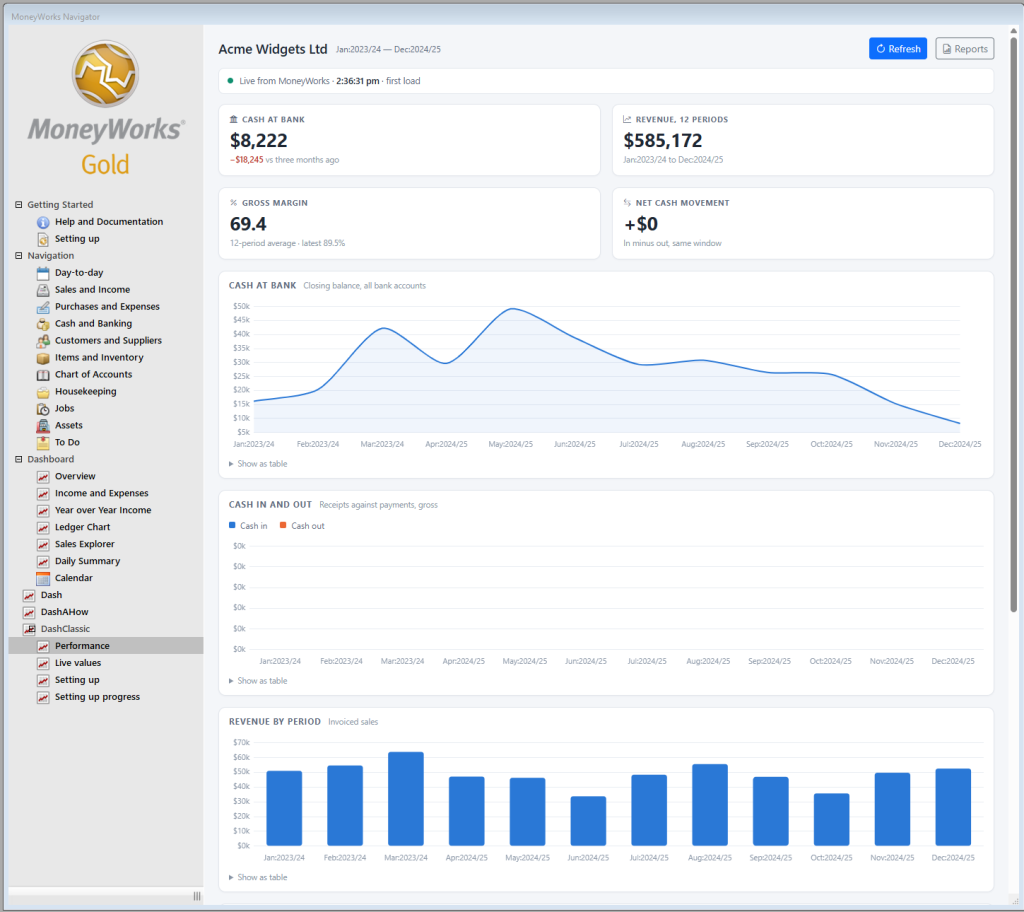Click the Day-to-day calendar icon
Image resolution: width=1024 pixels, height=912 pixels.
point(43,273)
